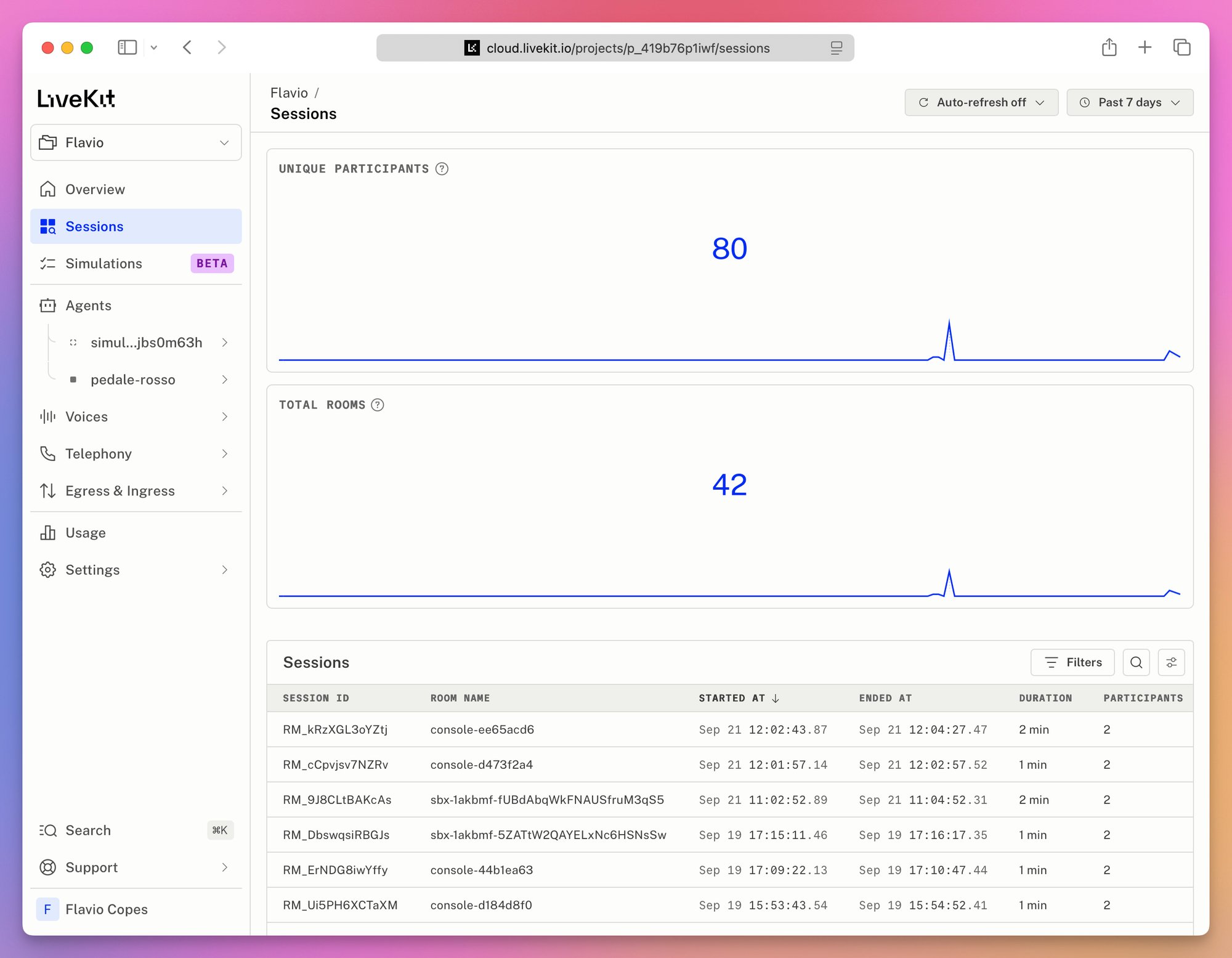This screenshot has height=958, width=1232.
Task: Click the Started At sort arrow
Action: pyautogui.click(x=776, y=698)
